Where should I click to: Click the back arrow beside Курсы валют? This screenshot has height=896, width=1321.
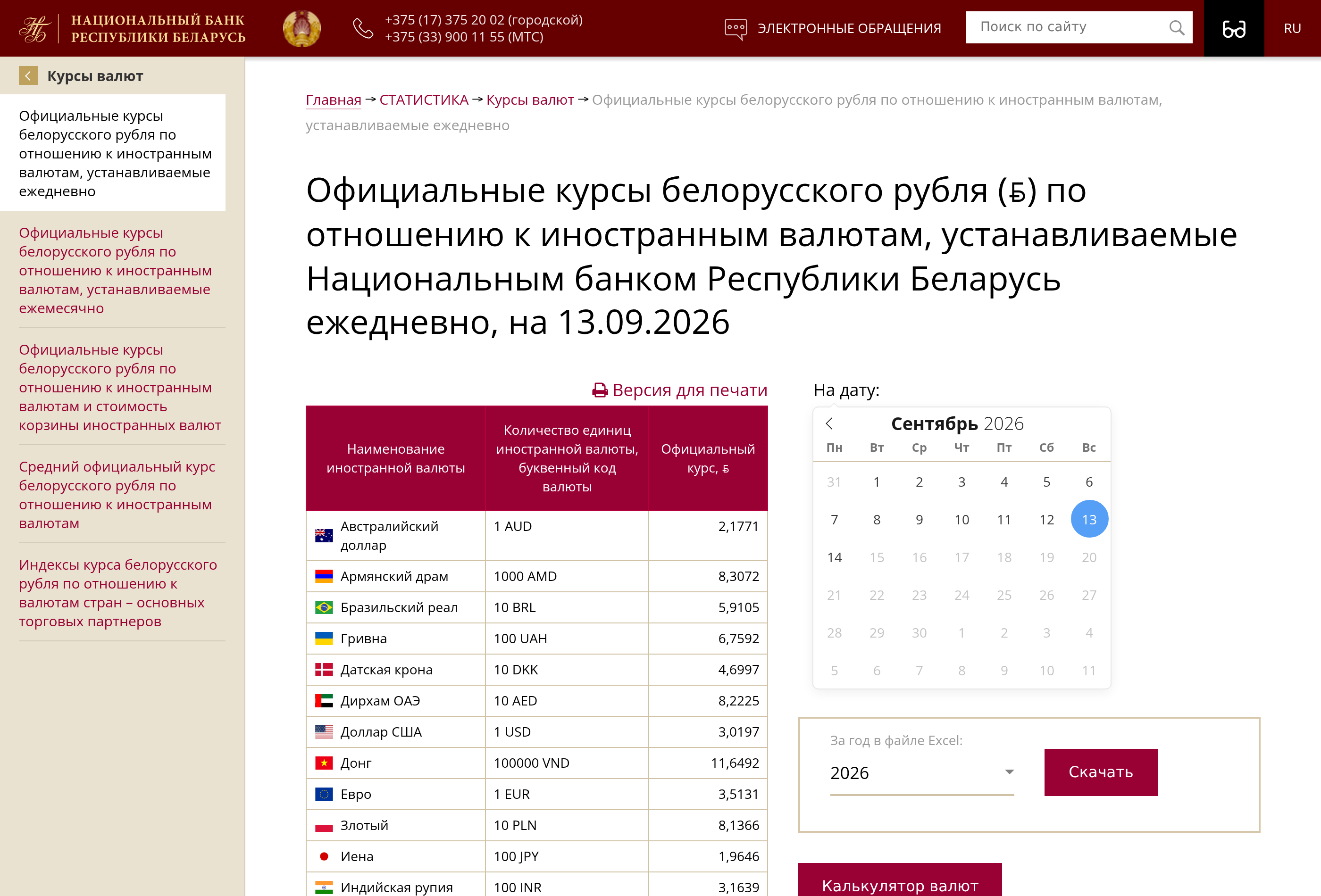coord(28,75)
